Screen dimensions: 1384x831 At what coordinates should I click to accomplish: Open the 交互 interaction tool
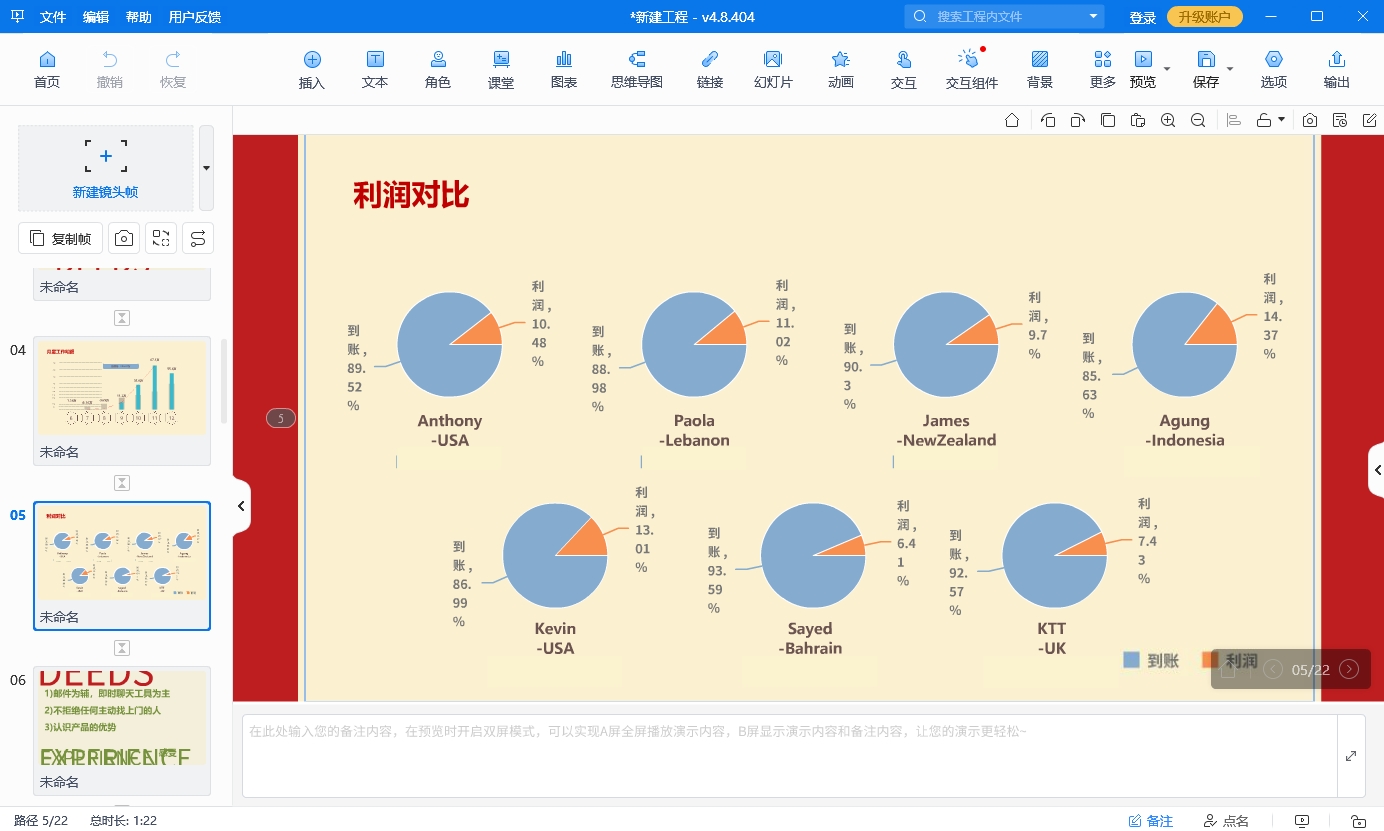pos(904,69)
